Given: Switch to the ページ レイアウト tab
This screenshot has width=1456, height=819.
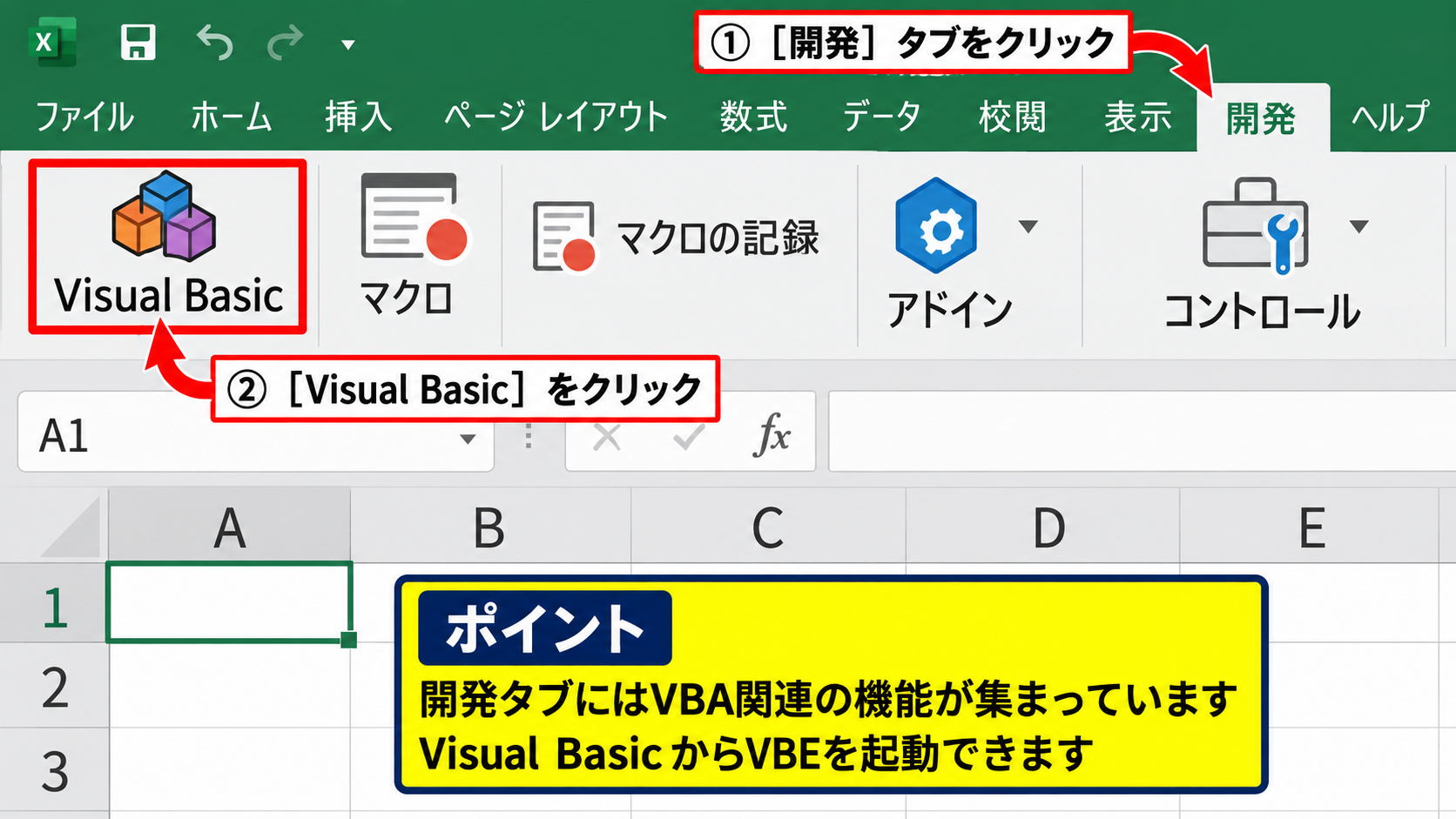Looking at the screenshot, I should pyautogui.click(x=556, y=117).
